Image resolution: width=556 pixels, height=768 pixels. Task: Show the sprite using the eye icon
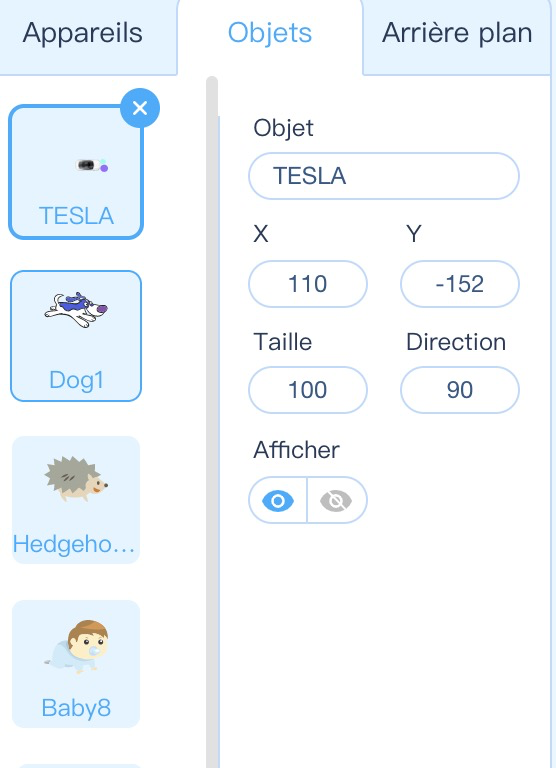[278, 501]
